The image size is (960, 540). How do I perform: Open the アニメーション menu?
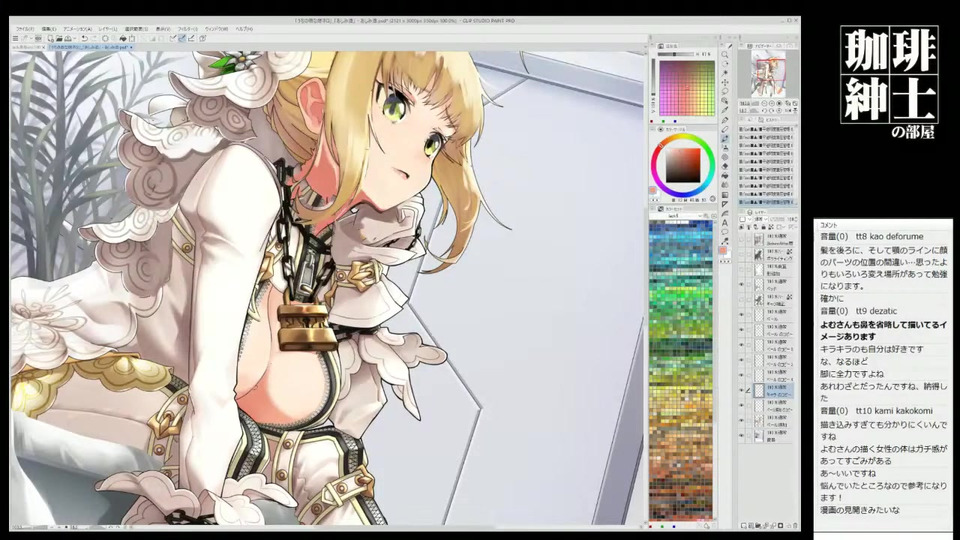click(x=77, y=29)
